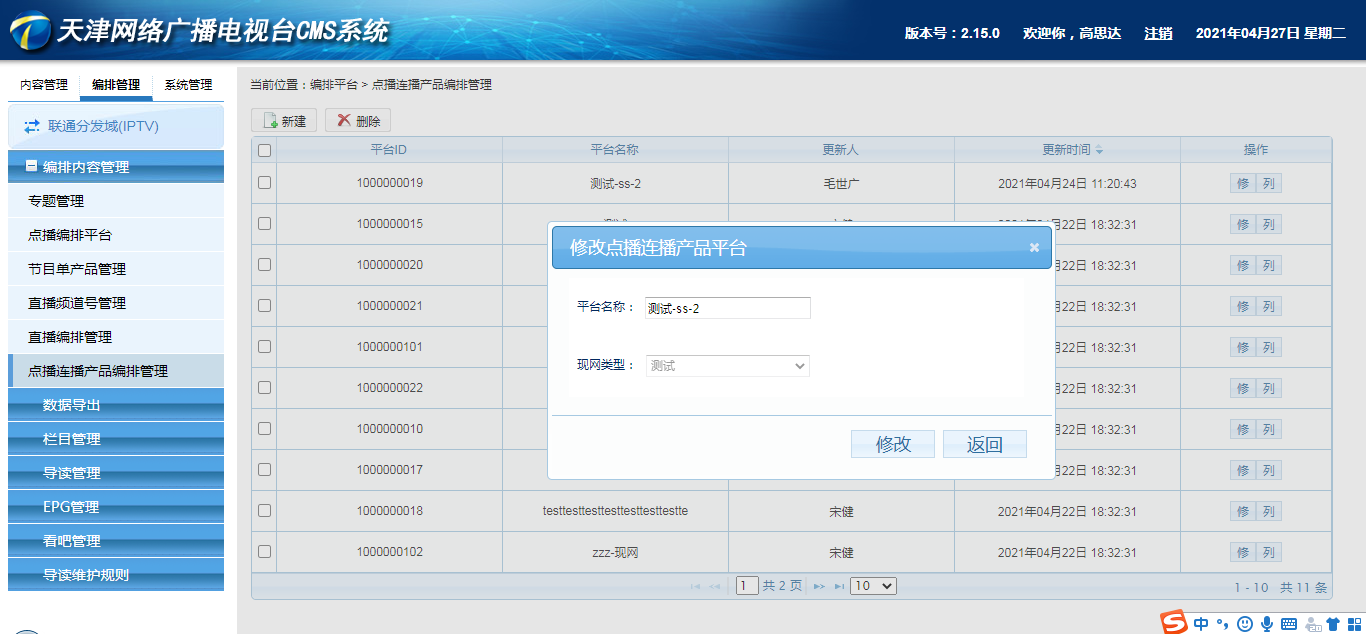Click 修 for row 1000000018
Viewport: 1366px width, 634px height.
click(1243, 512)
